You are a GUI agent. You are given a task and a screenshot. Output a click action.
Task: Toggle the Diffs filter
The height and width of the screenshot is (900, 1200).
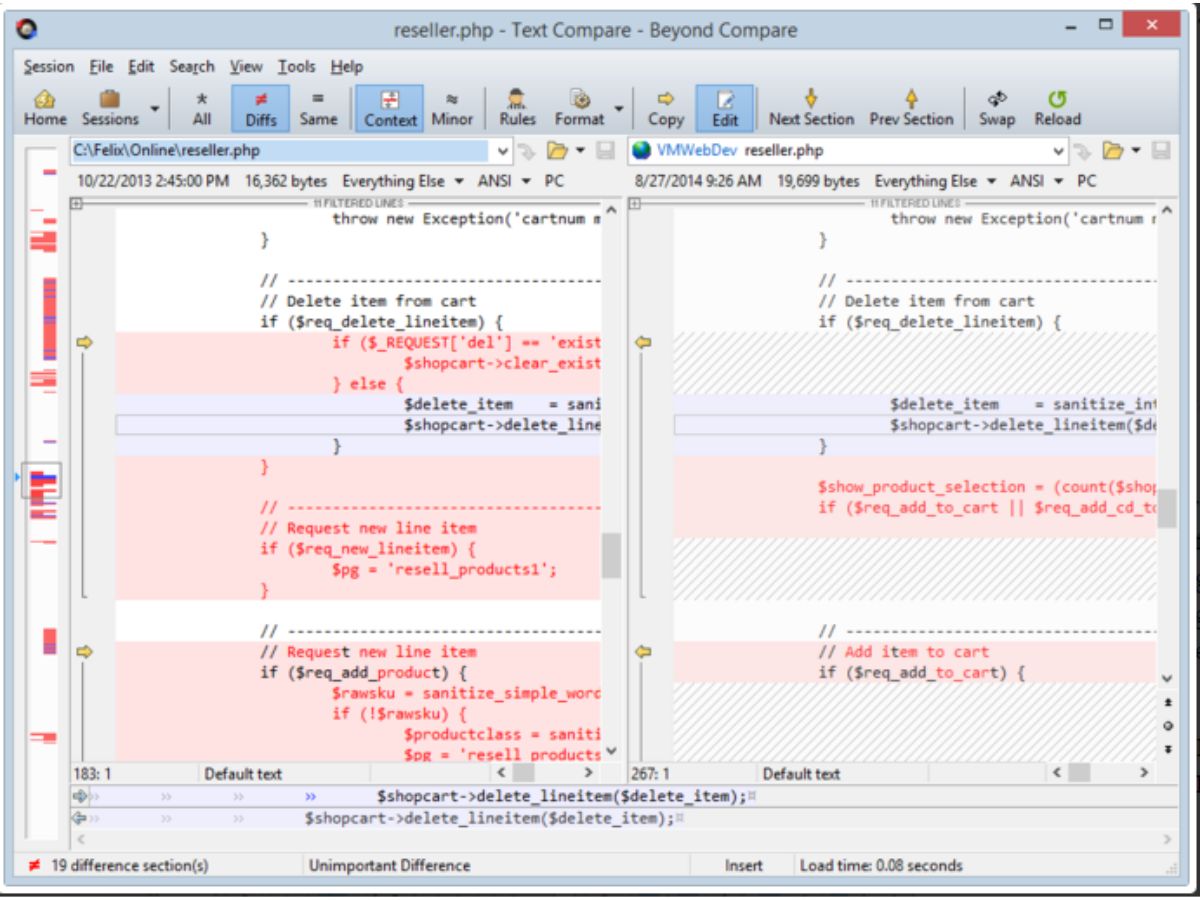pos(261,108)
